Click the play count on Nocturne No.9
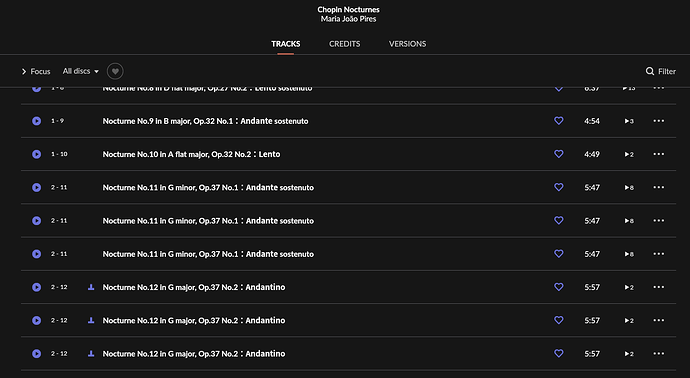 point(629,121)
